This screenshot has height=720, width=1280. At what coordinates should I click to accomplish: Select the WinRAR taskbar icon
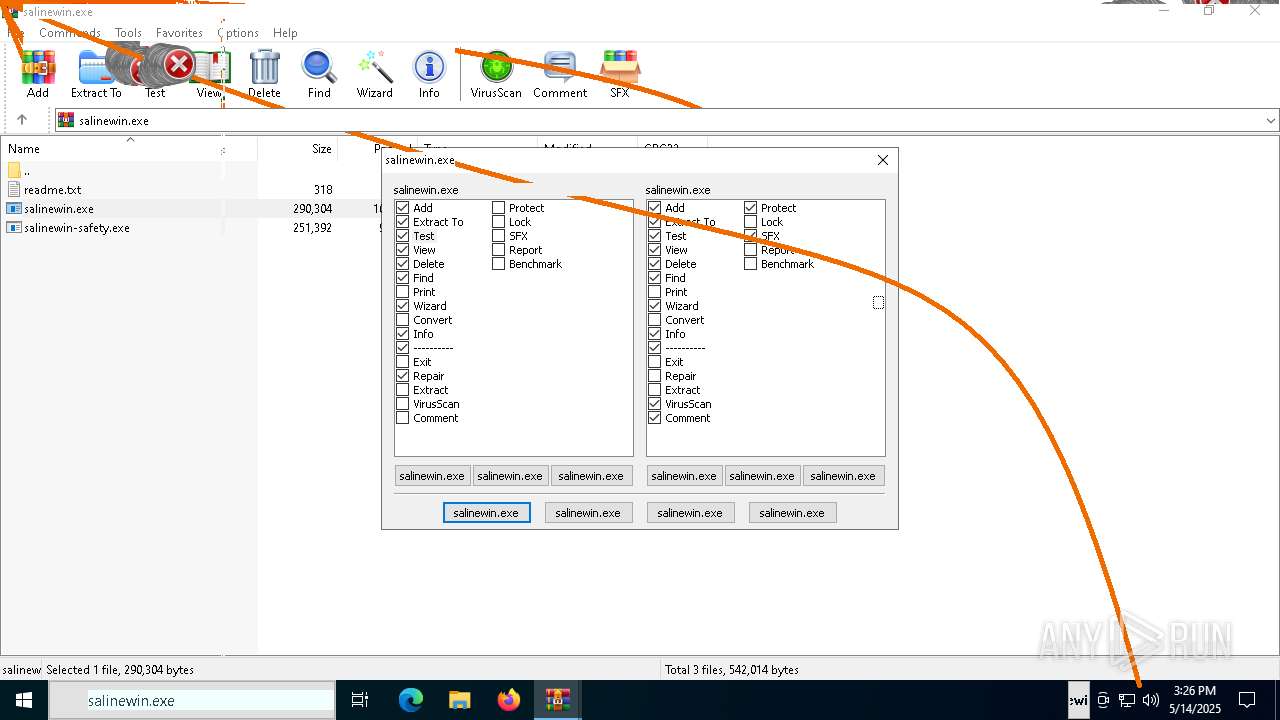(x=557, y=700)
